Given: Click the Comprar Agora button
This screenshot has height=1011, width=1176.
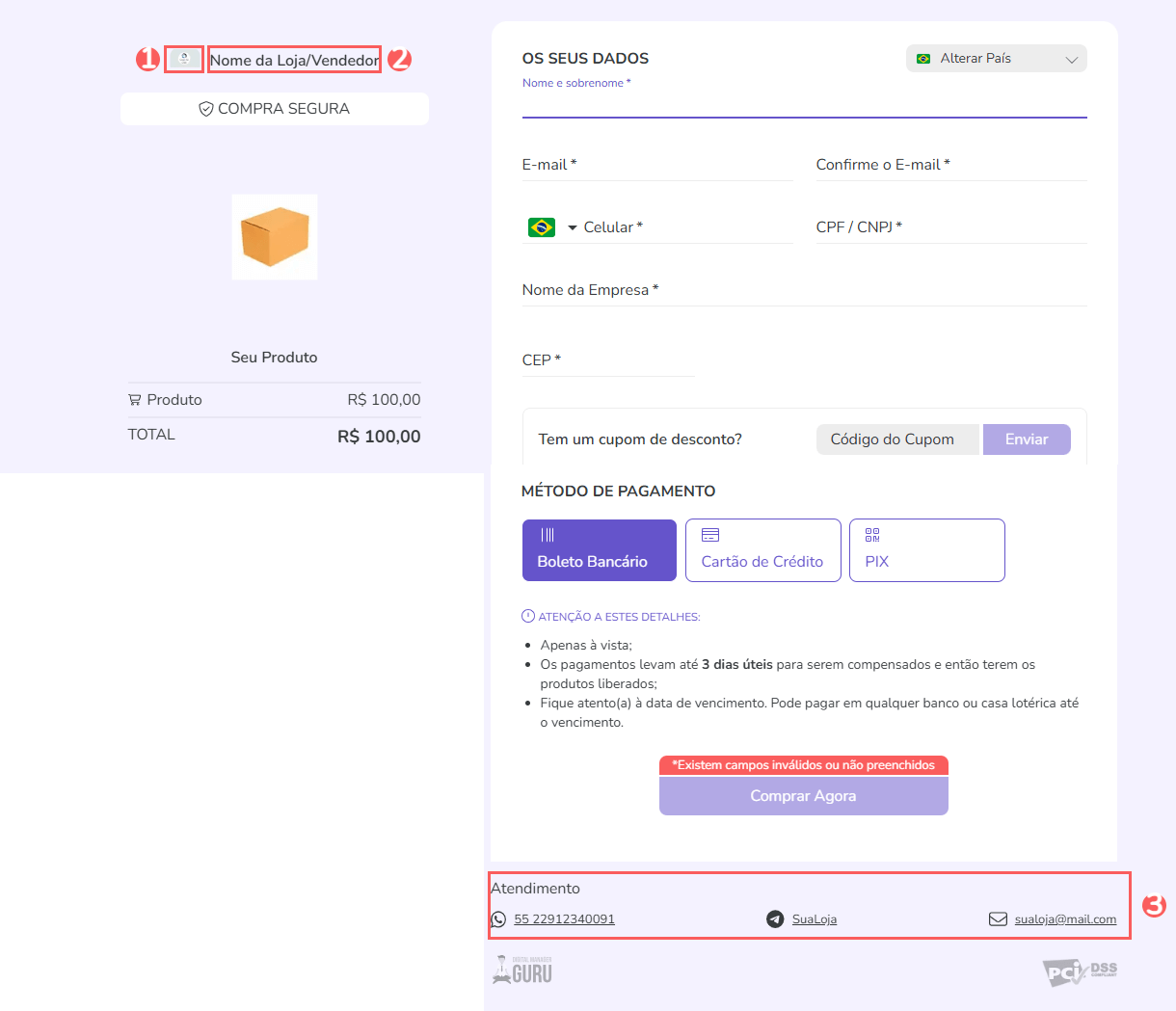Looking at the screenshot, I should [x=803, y=795].
